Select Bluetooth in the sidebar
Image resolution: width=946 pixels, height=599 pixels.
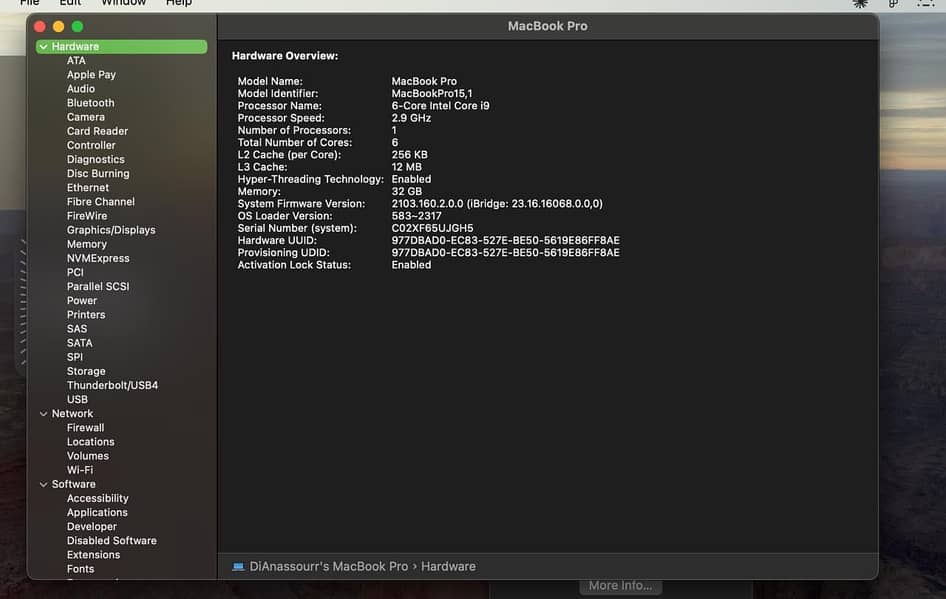(x=90, y=103)
